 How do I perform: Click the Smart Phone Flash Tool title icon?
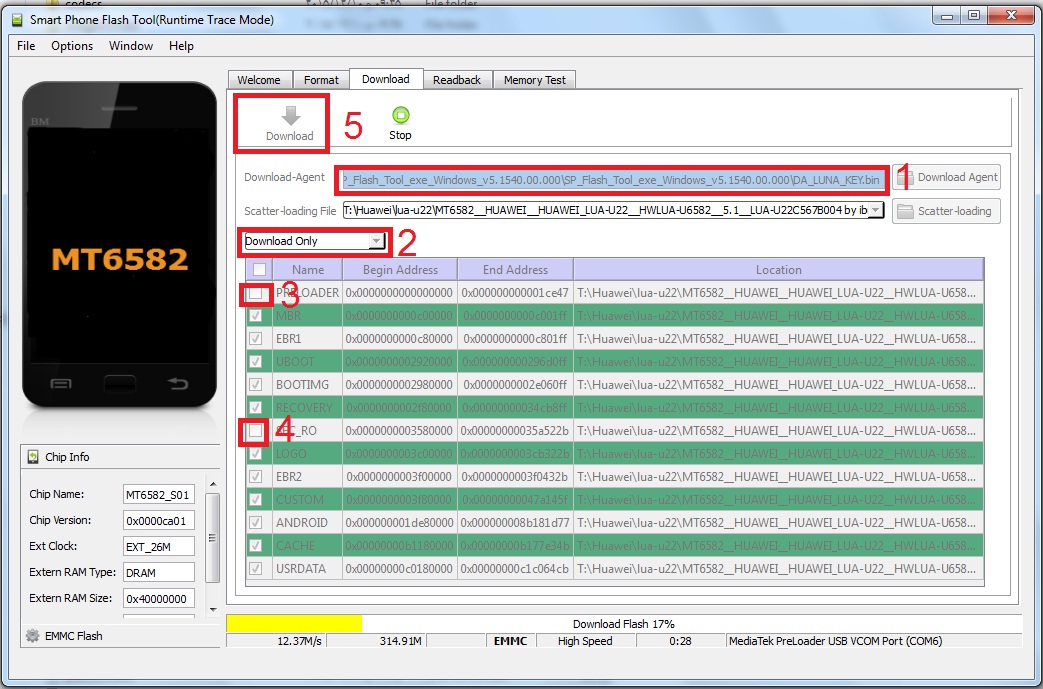(x=17, y=19)
